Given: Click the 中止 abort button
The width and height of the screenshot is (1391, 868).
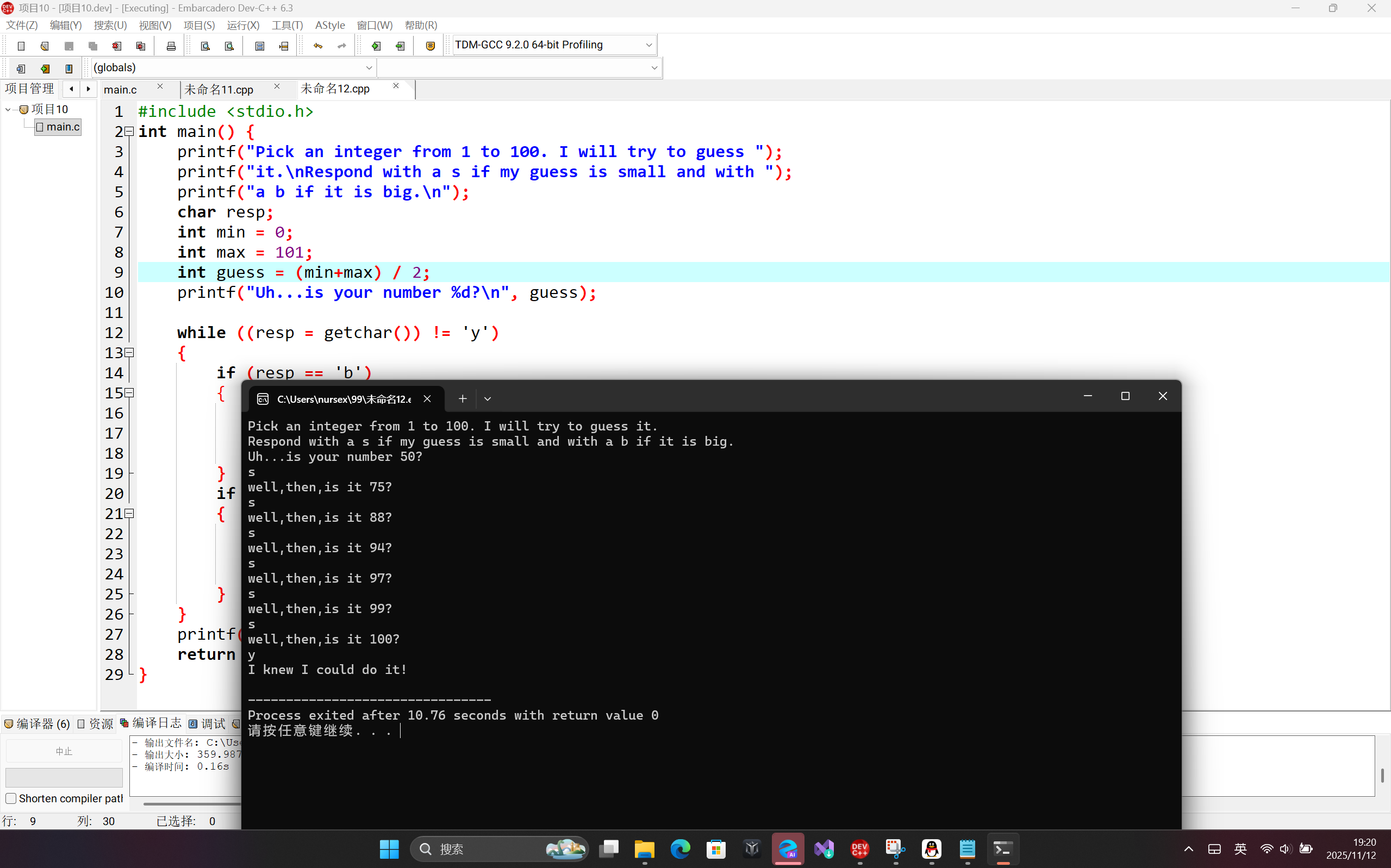Looking at the screenshot, I should 64,751.
